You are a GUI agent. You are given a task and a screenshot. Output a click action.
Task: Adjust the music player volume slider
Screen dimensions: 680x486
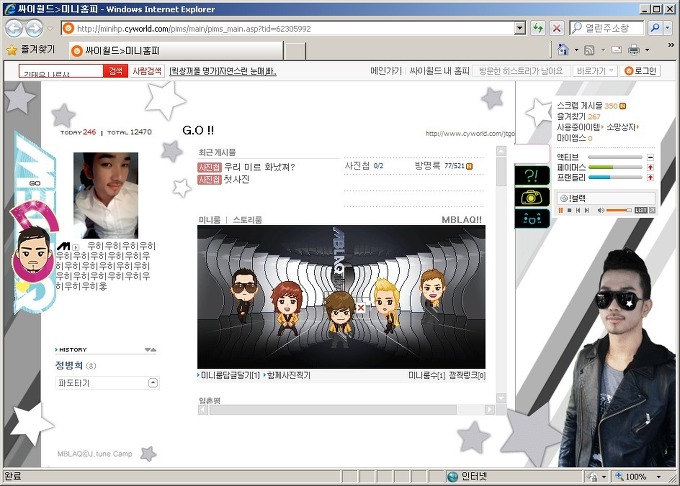tap(619, 210)
